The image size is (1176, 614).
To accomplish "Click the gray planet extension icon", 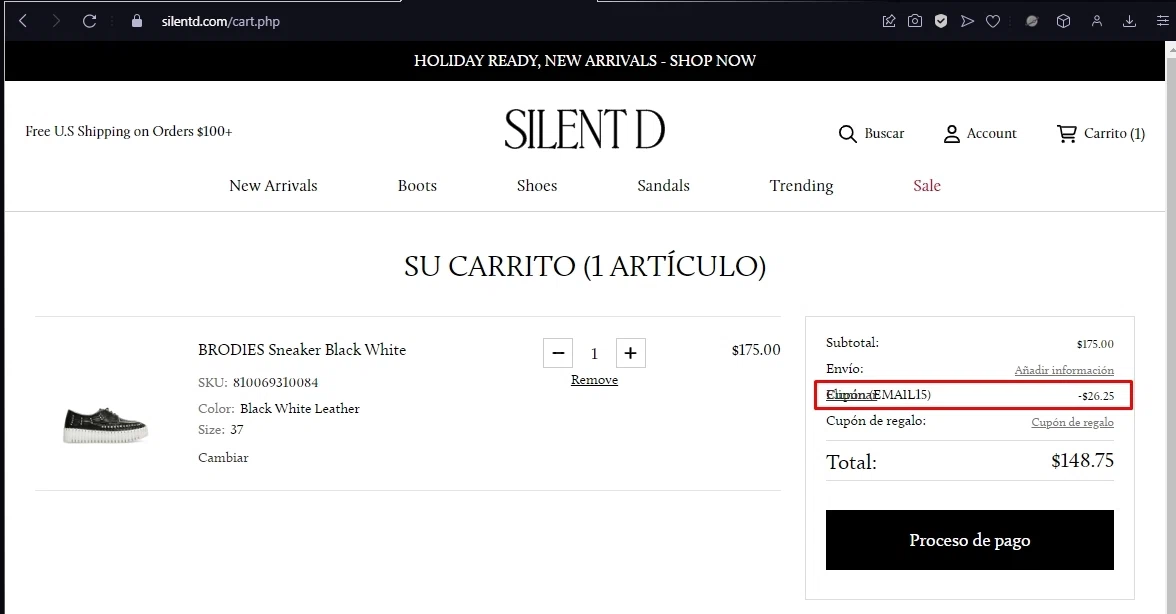I will (x=1032, y=21).
